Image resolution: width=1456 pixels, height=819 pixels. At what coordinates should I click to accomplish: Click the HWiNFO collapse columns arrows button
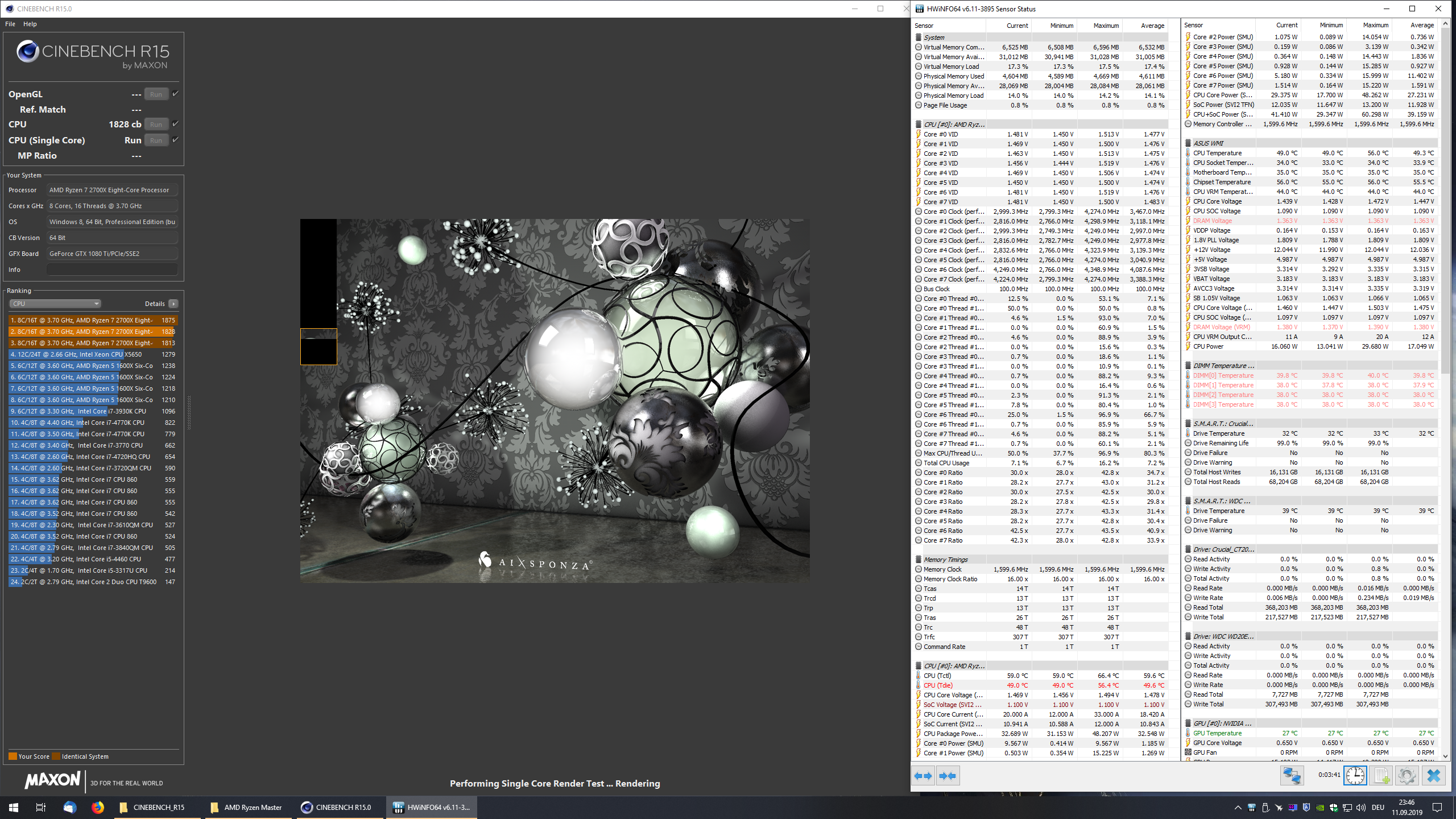click(x=948, y=776)
